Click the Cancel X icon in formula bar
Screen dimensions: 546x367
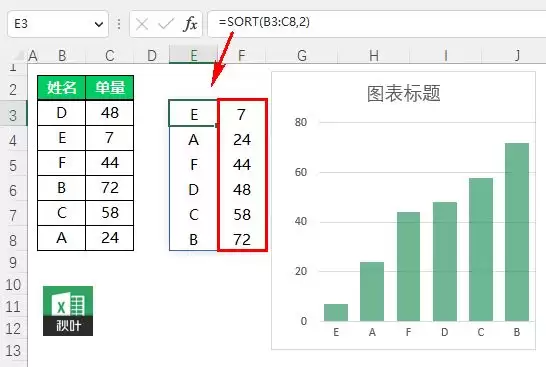coord(142,24)
